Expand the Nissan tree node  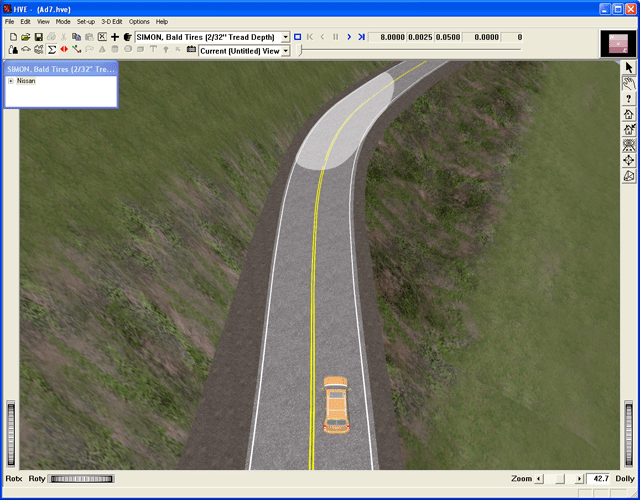pos(11,81)
